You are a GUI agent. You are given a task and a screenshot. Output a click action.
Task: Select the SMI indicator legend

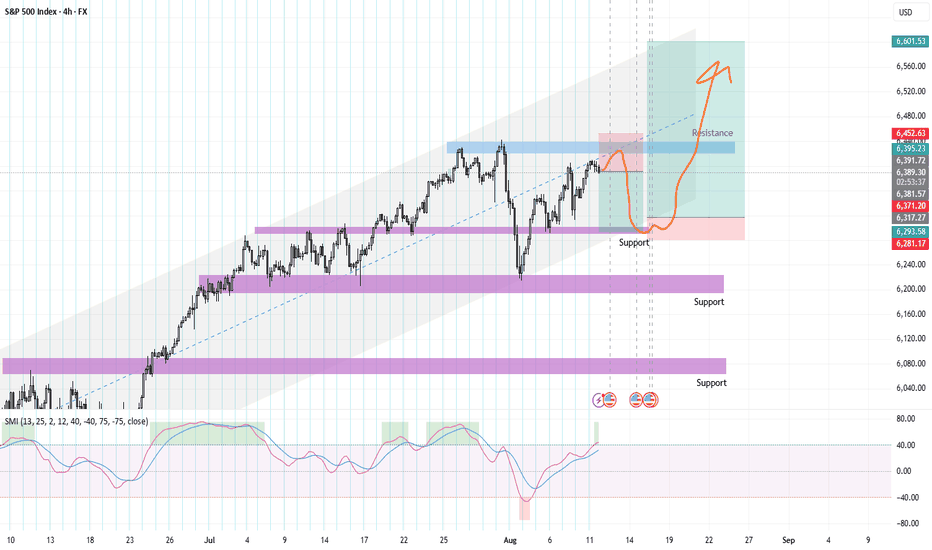point(76,422)
